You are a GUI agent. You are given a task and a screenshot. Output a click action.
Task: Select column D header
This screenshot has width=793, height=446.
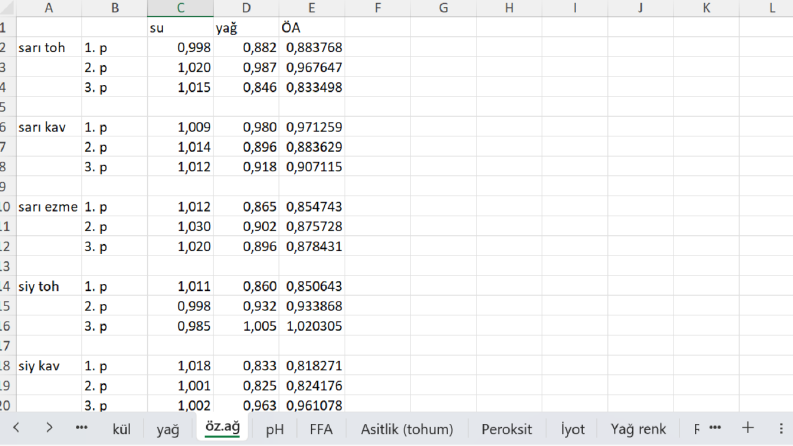tap(246, 8)
